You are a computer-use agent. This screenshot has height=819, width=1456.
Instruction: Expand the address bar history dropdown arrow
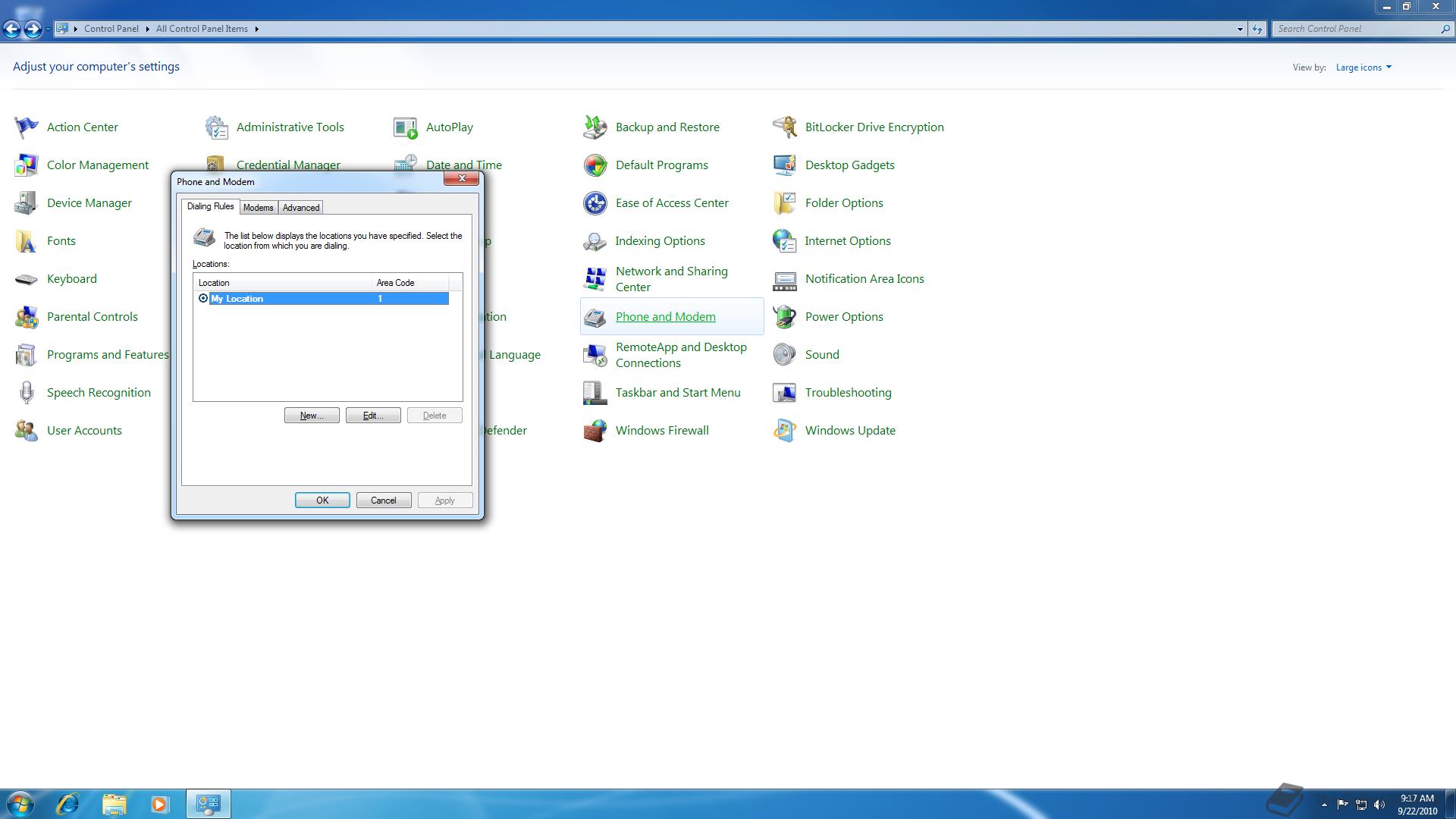coord(1240,29)
